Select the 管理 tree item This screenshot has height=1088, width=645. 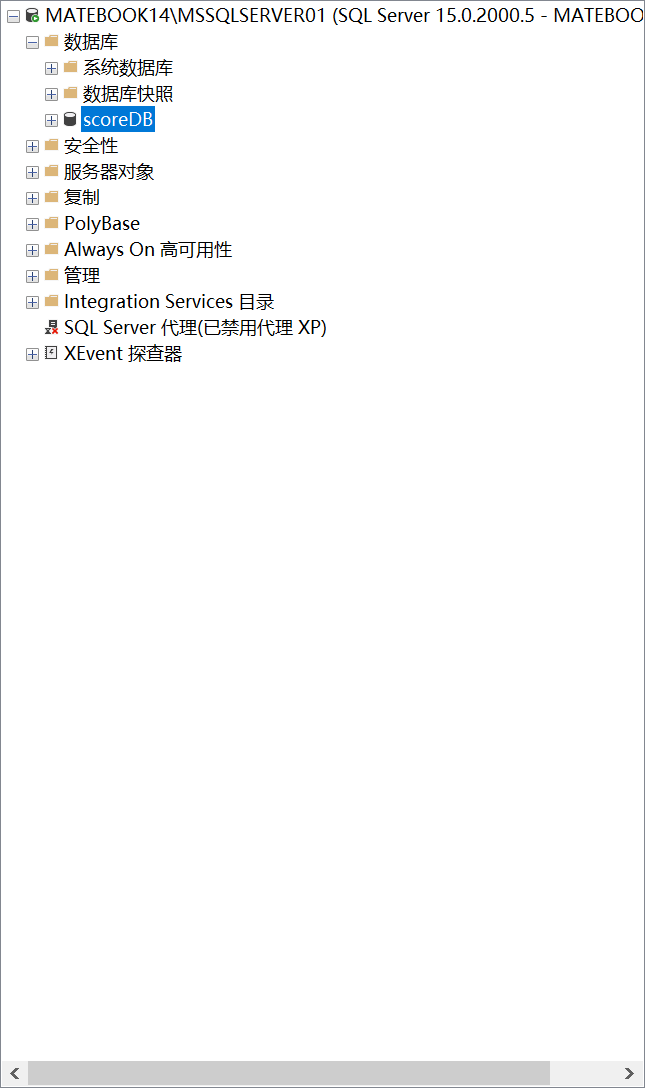pos(82,275)
